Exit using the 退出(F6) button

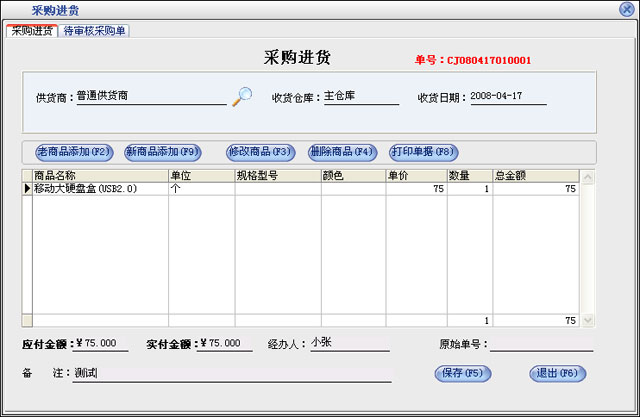(x=556, y=373)
